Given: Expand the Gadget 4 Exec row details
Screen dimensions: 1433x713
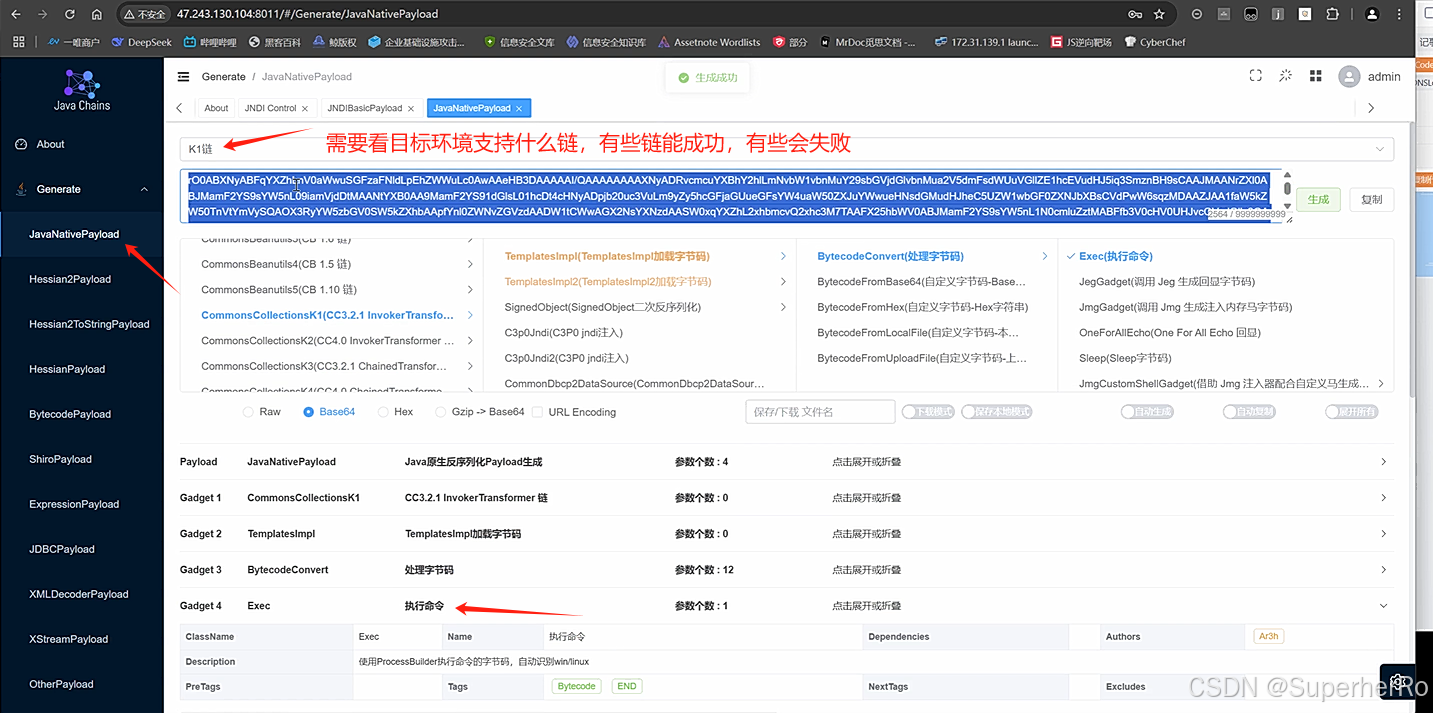Looking at the screenshot, I should click(x=1383, y=605).
